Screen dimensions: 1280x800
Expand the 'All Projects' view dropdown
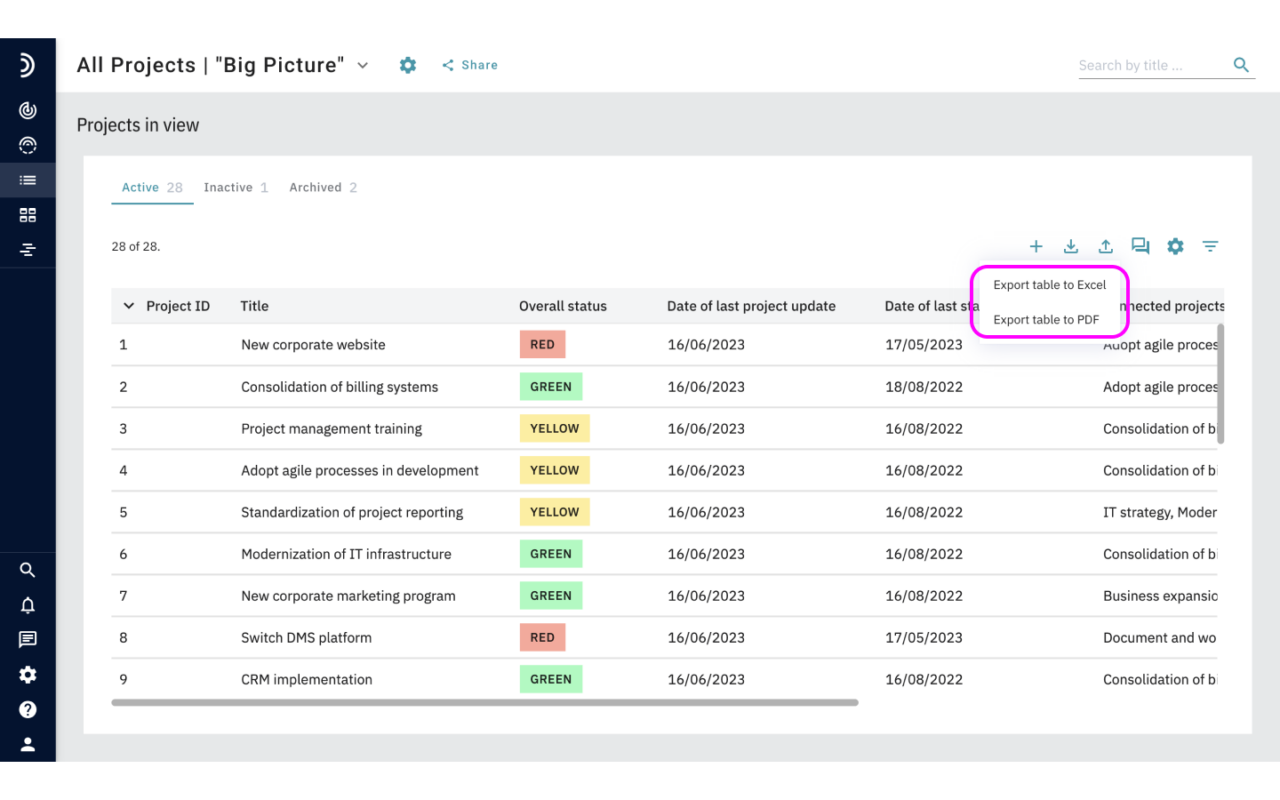click(362, 64)
